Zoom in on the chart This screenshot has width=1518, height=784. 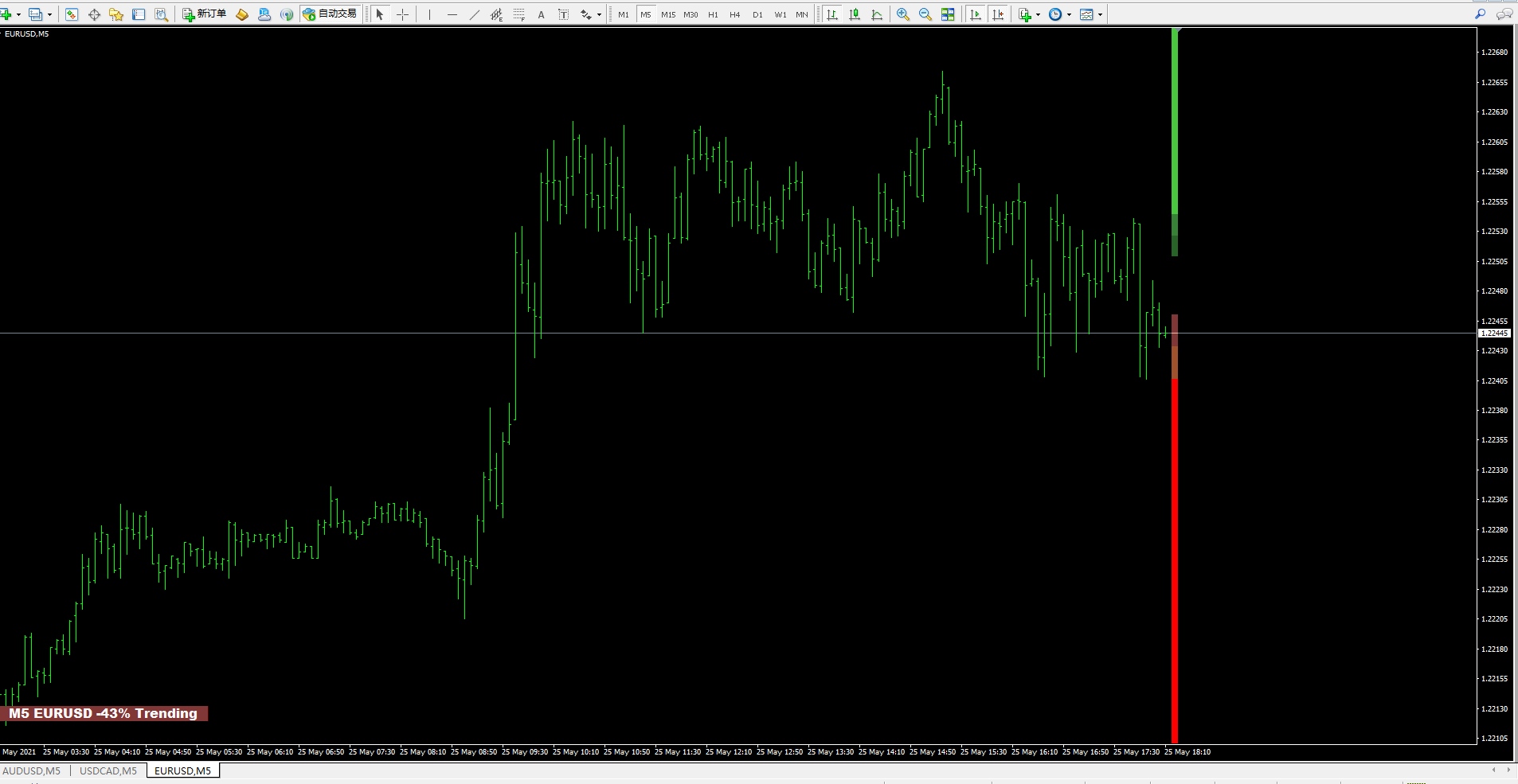pos(903,14)
